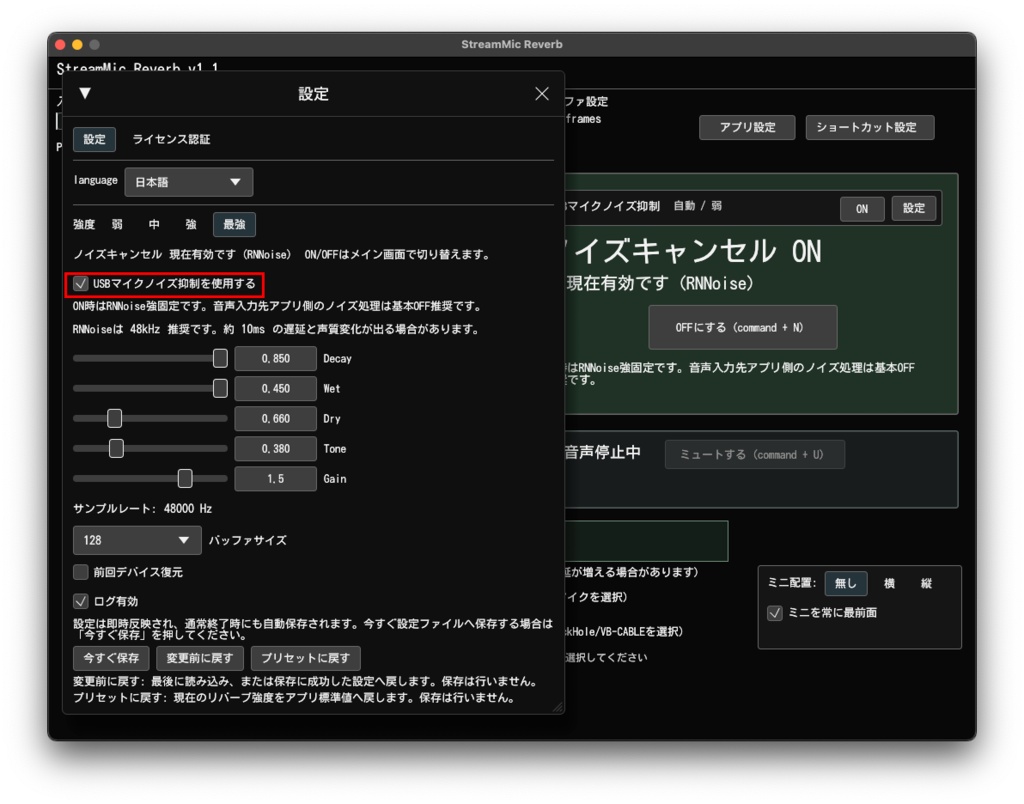Screen dimensions: 1024x804
Task: Click the Dry slider handle
Action: tap(114, 419)
